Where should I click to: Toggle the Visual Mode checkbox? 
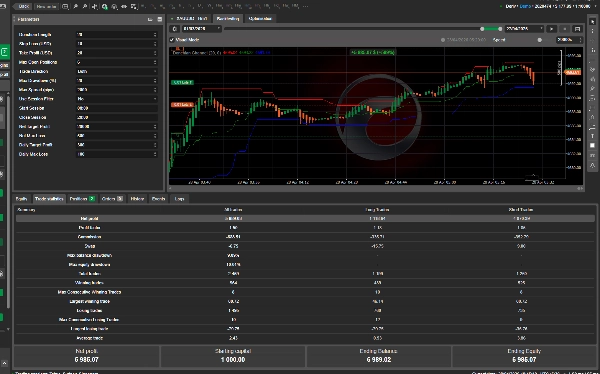click(x=172, y=40)
